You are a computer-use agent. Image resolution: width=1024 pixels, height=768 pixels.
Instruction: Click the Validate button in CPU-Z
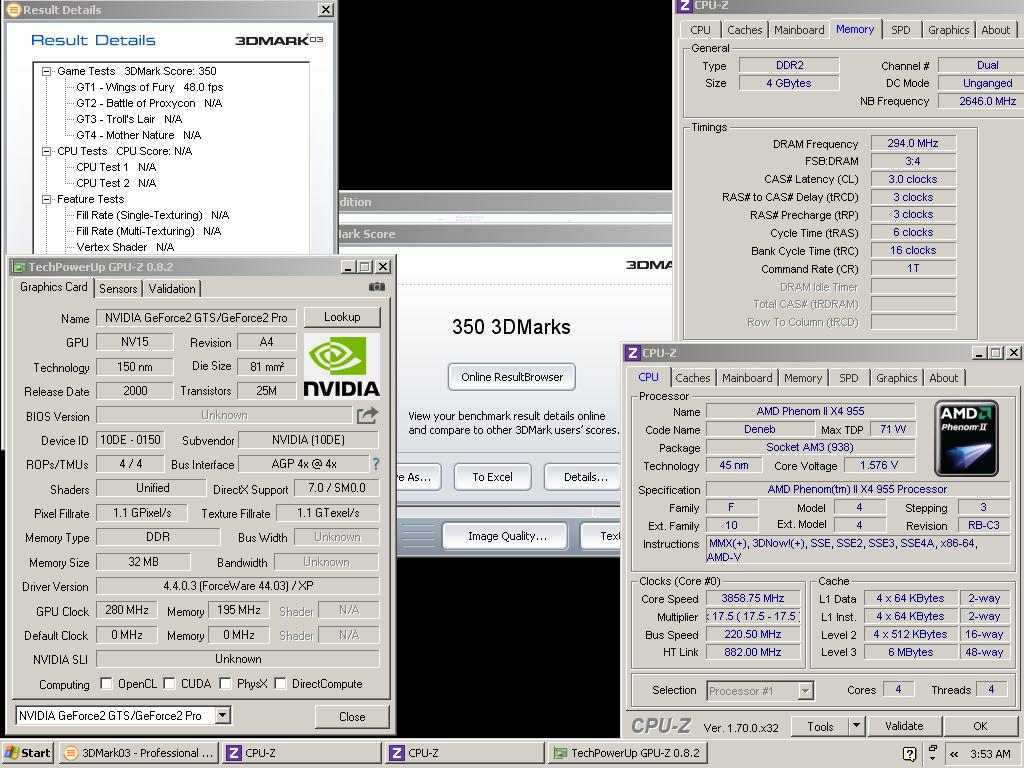[x=904, y=726]
